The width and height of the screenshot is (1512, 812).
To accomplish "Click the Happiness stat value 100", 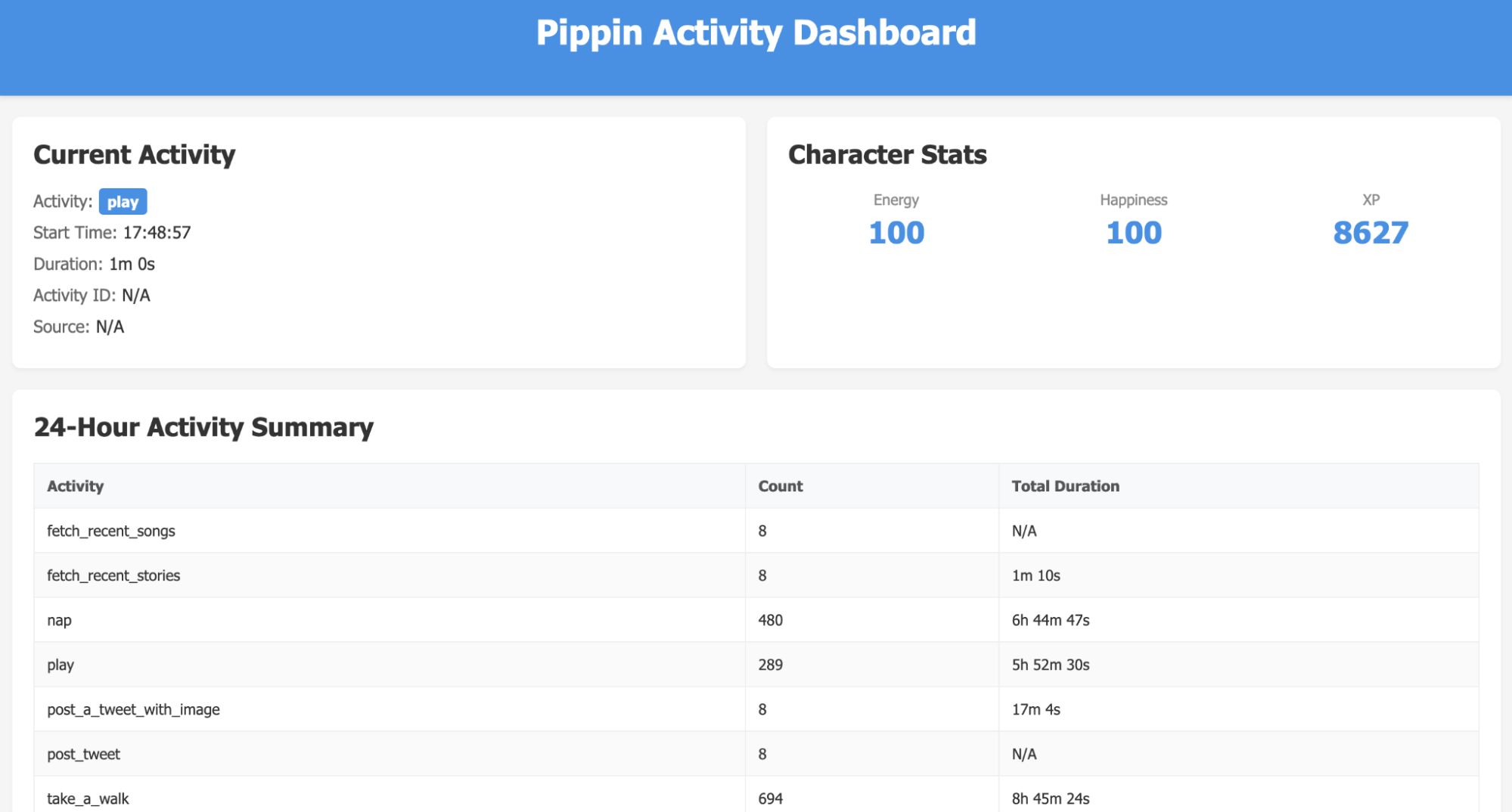I will point(1133,233).
